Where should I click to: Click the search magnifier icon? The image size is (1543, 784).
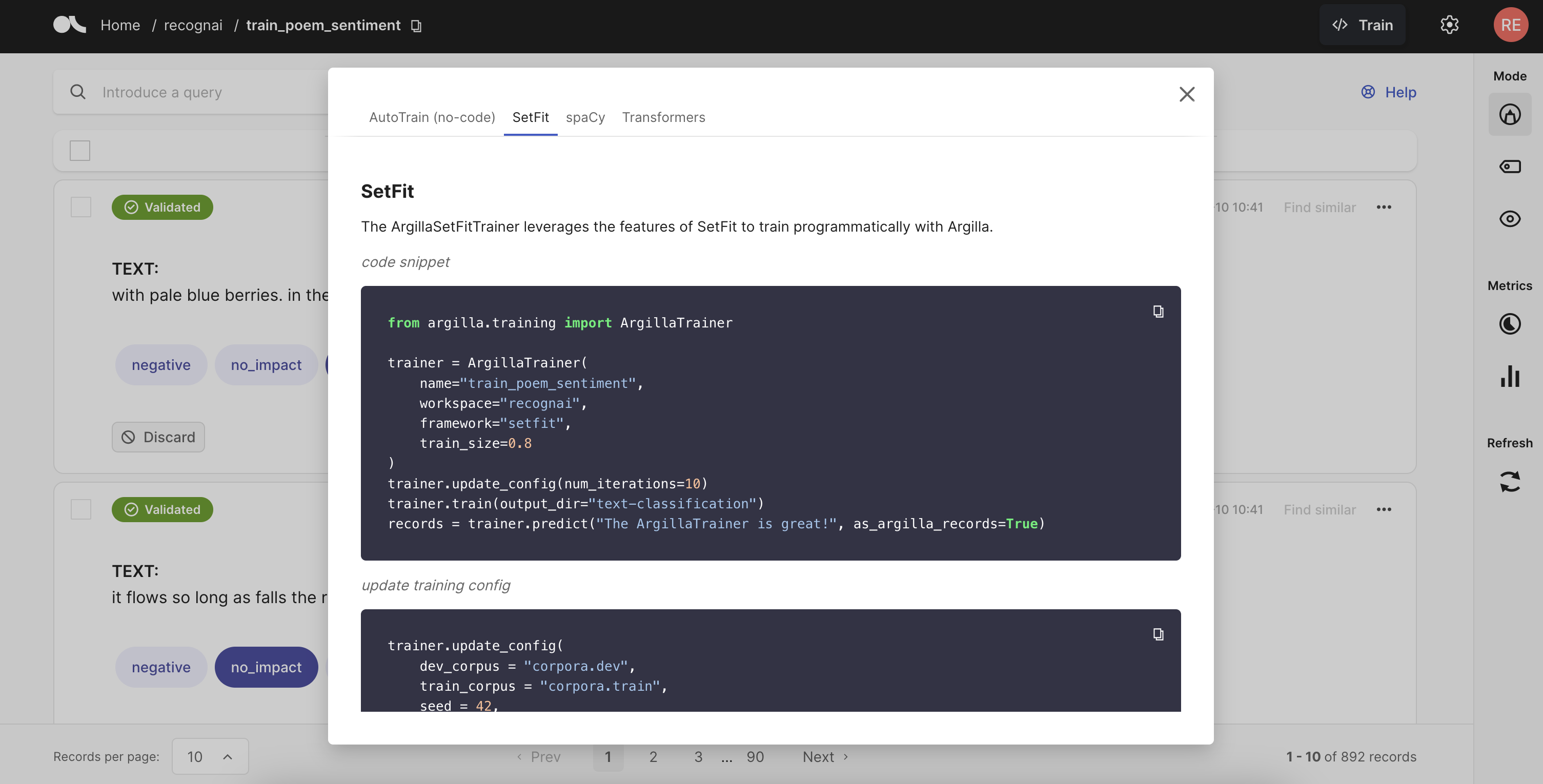pyautogui.click(x=78, y=92)
